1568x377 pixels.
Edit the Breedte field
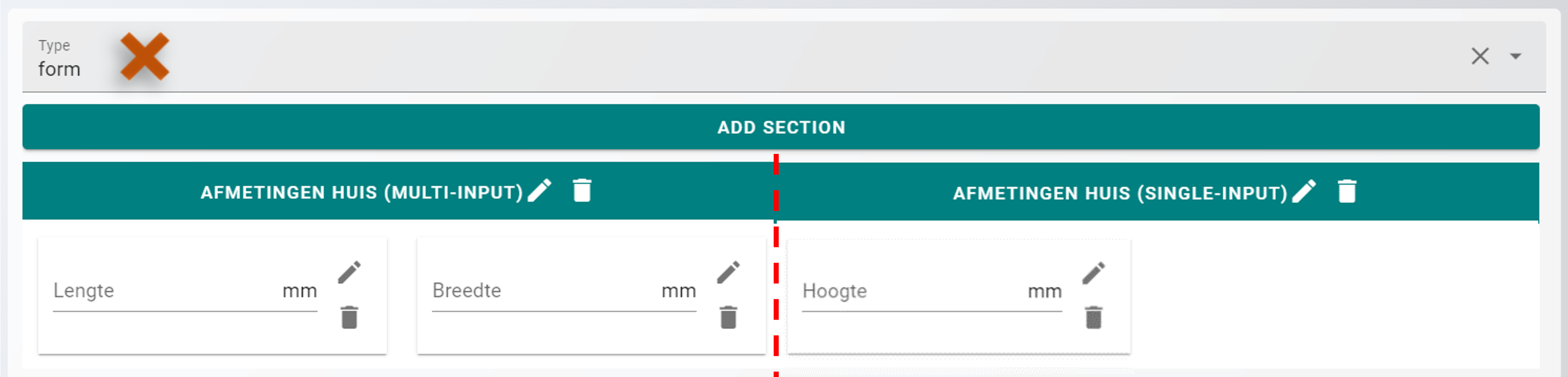pyautogui.click(x=728, y=272)
